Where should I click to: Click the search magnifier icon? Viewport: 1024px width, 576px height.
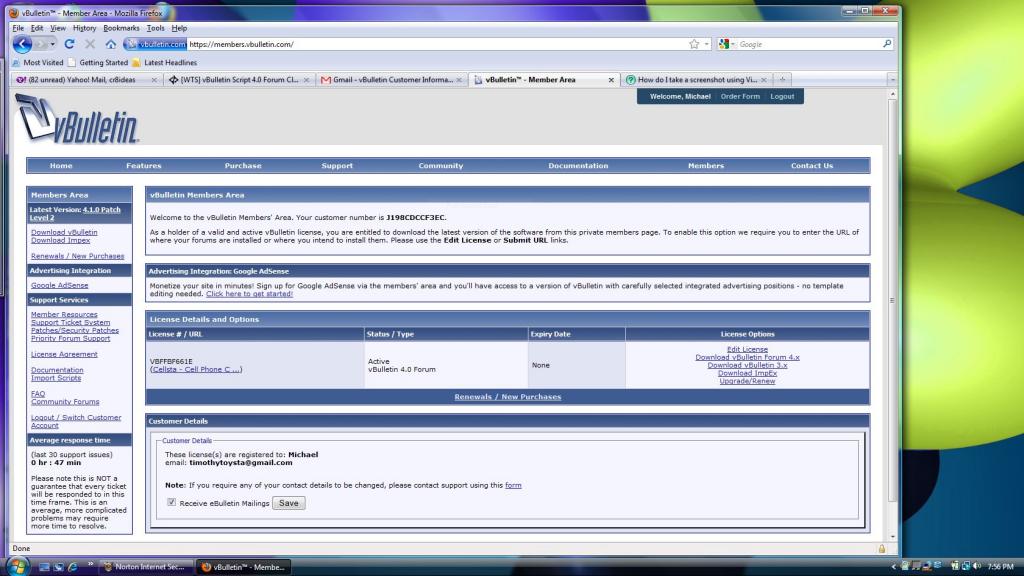pos(887,44)
